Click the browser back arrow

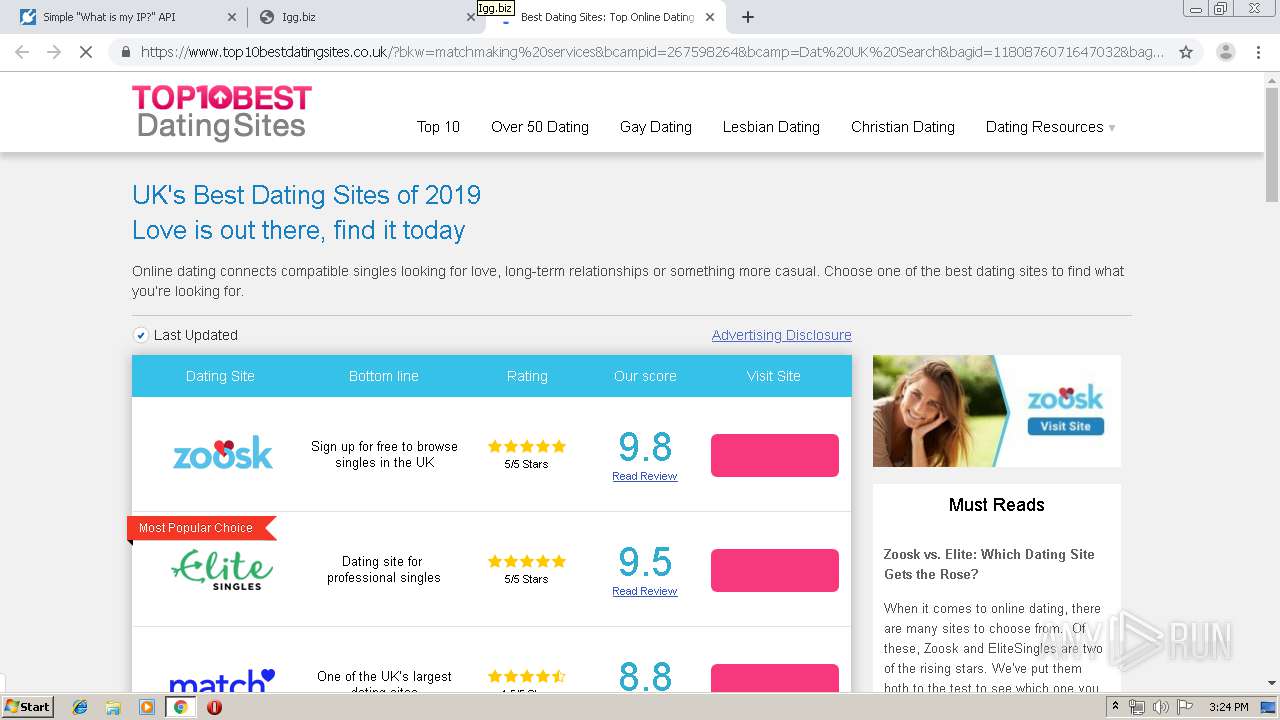(x=22, y=52)
